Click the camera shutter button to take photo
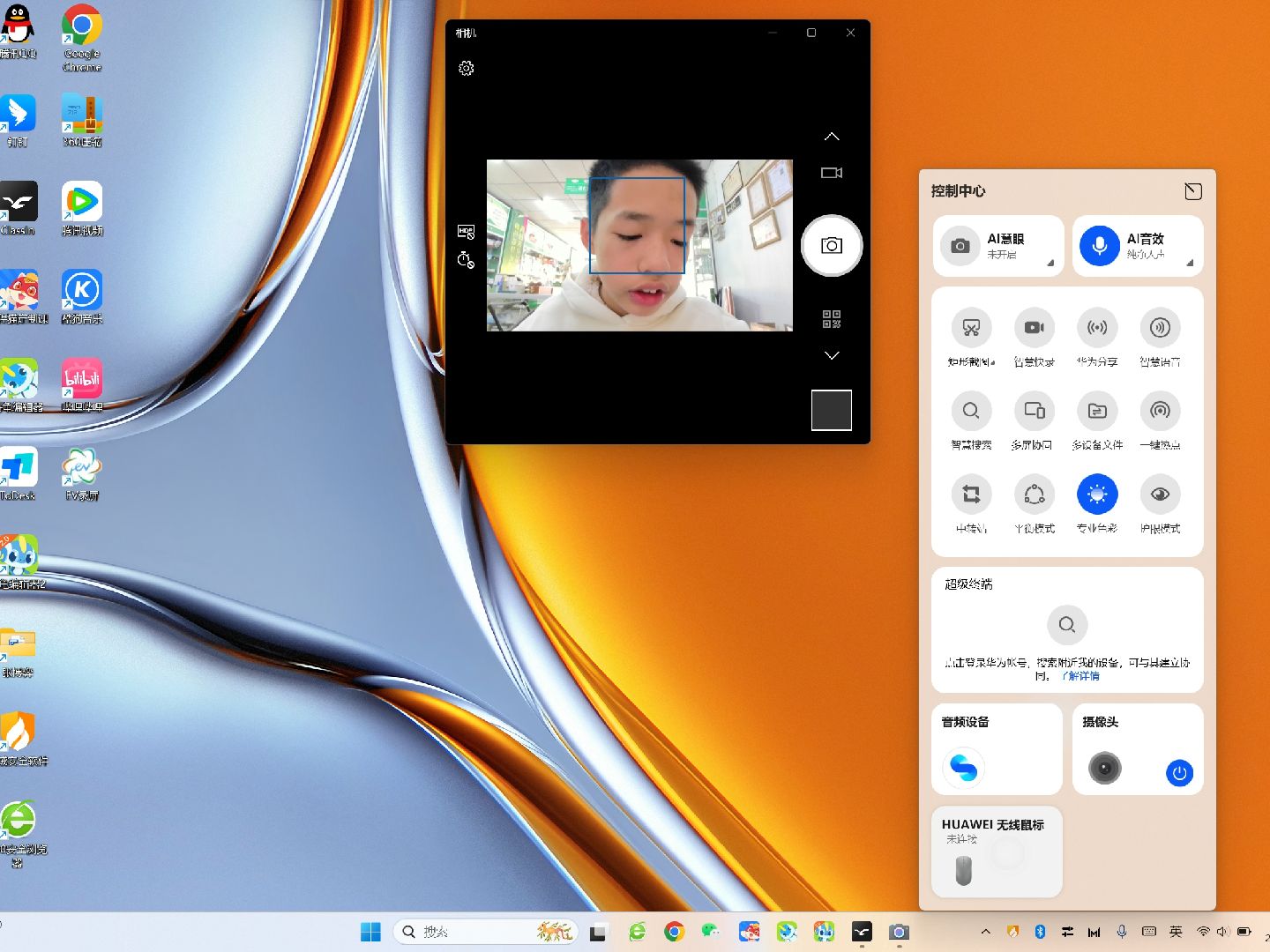This screenshot has height=952, width=1270. (831, 246)
